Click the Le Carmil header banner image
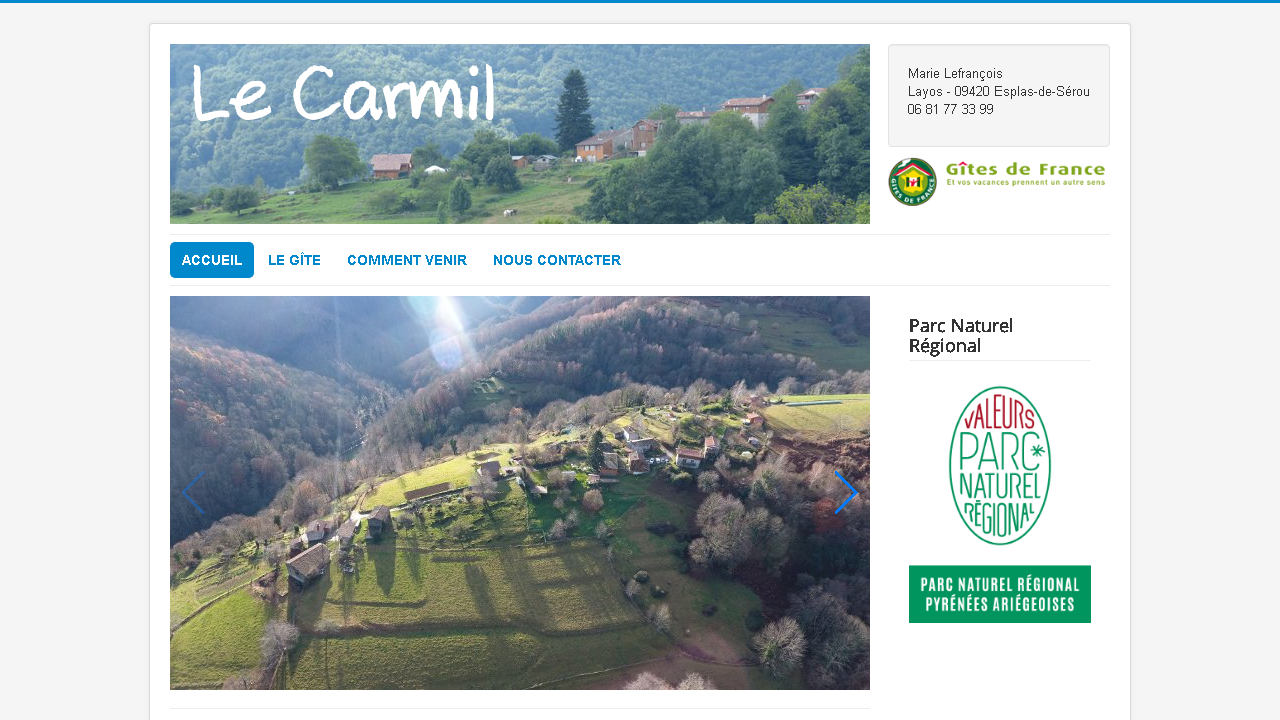This screenshot has width=1280, height=720. tap(520, 134)
